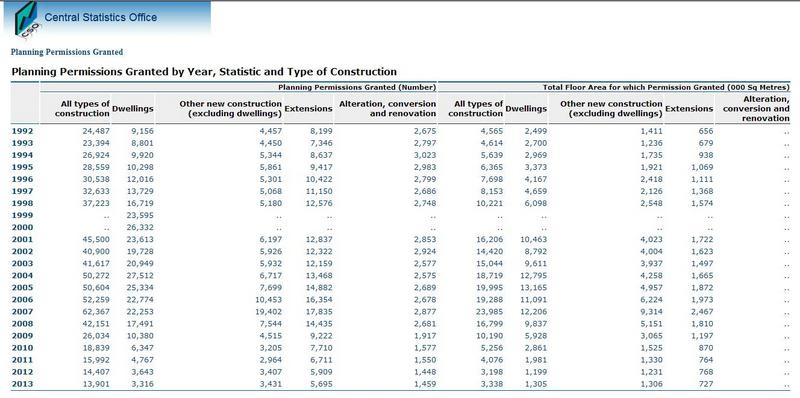Click the value 12,159 in the 2003 row

tap(319, 264)
